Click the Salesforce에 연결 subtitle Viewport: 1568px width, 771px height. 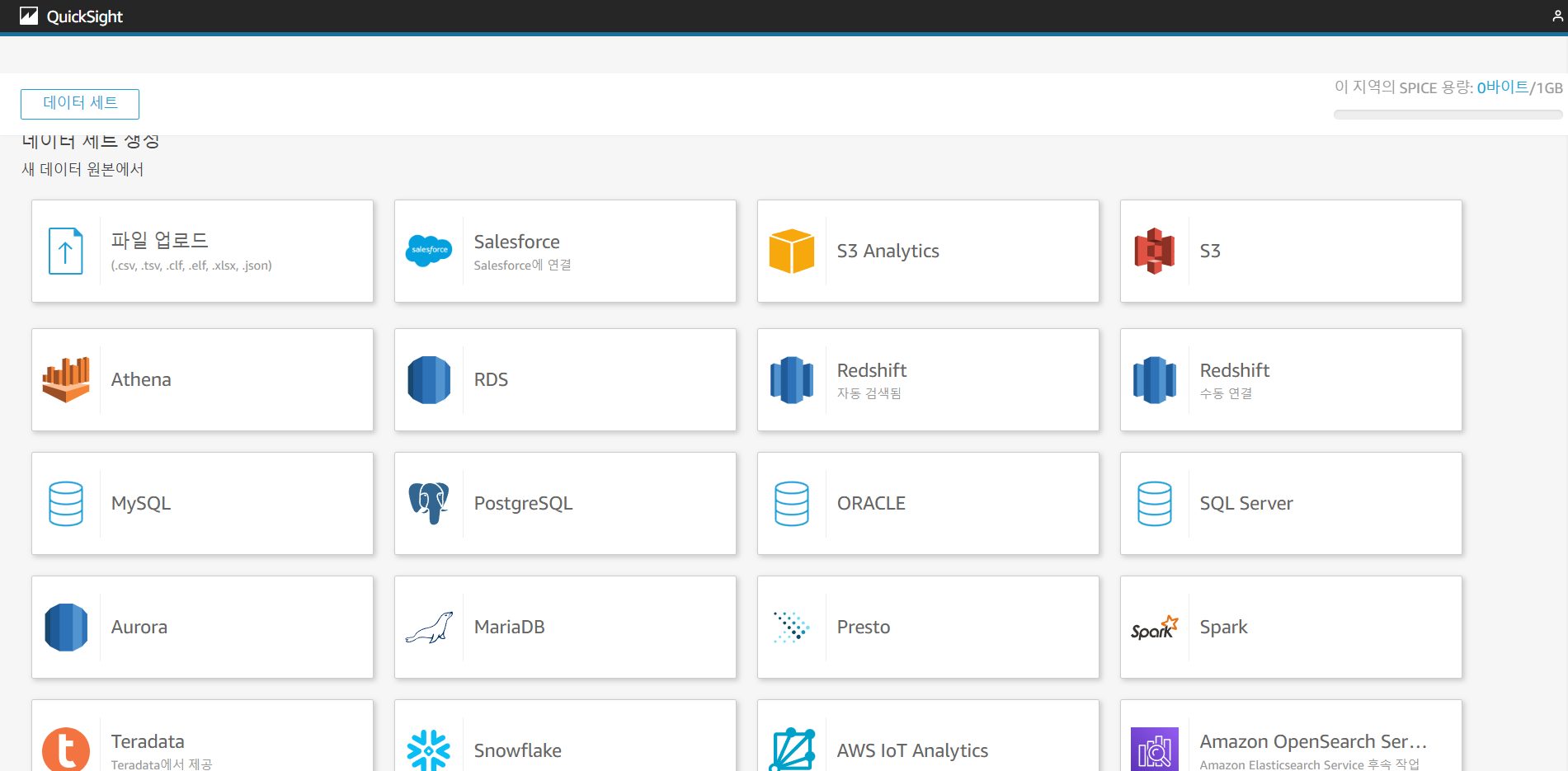[x=522, y=265]
